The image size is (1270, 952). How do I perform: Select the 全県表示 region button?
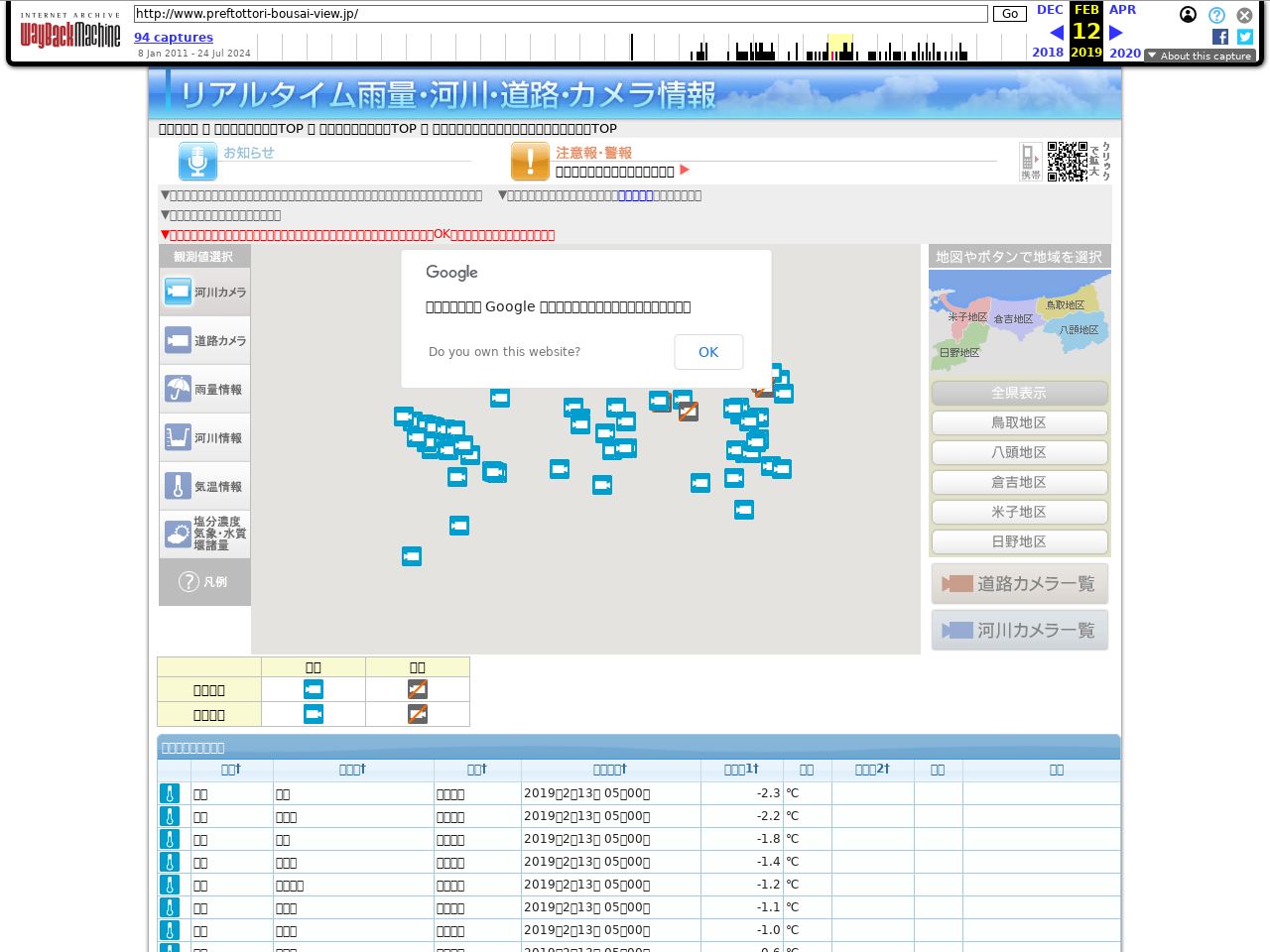click(1019, 393)
